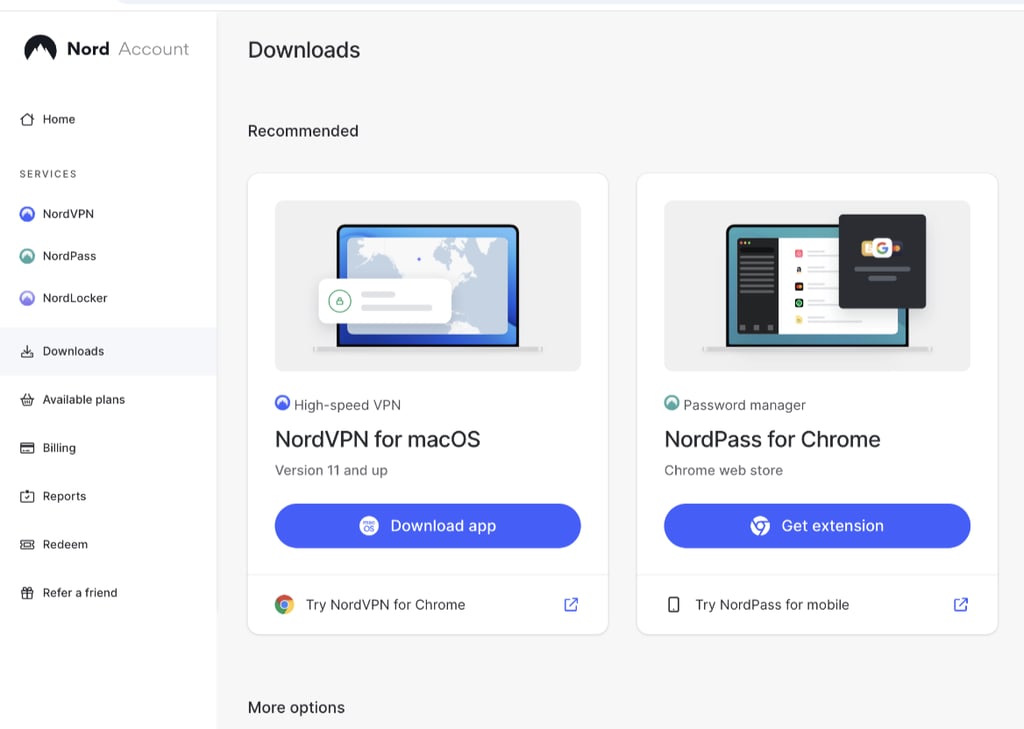Click the NordVPN sidebar icon

27,214
